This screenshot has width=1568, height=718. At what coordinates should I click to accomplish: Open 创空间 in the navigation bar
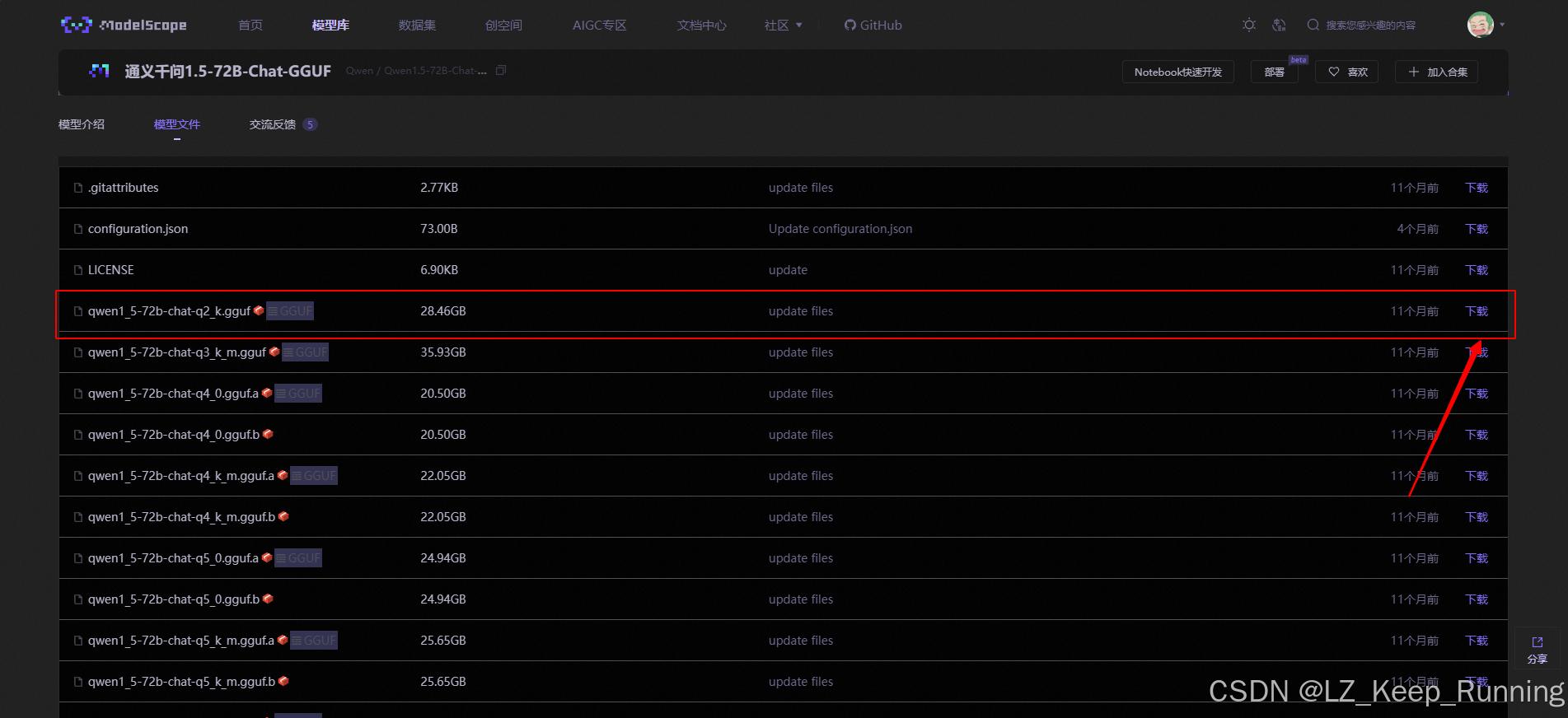point(503,26)
